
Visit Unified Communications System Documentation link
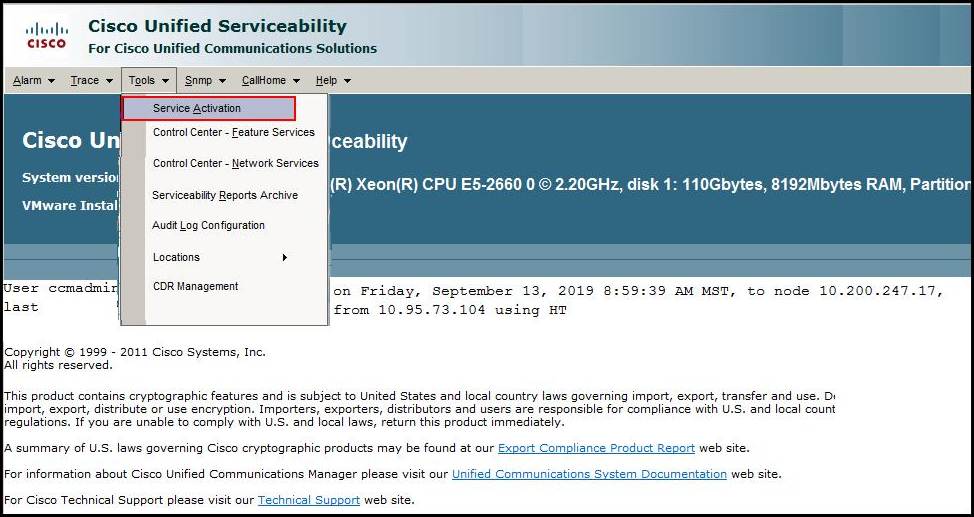589,474
